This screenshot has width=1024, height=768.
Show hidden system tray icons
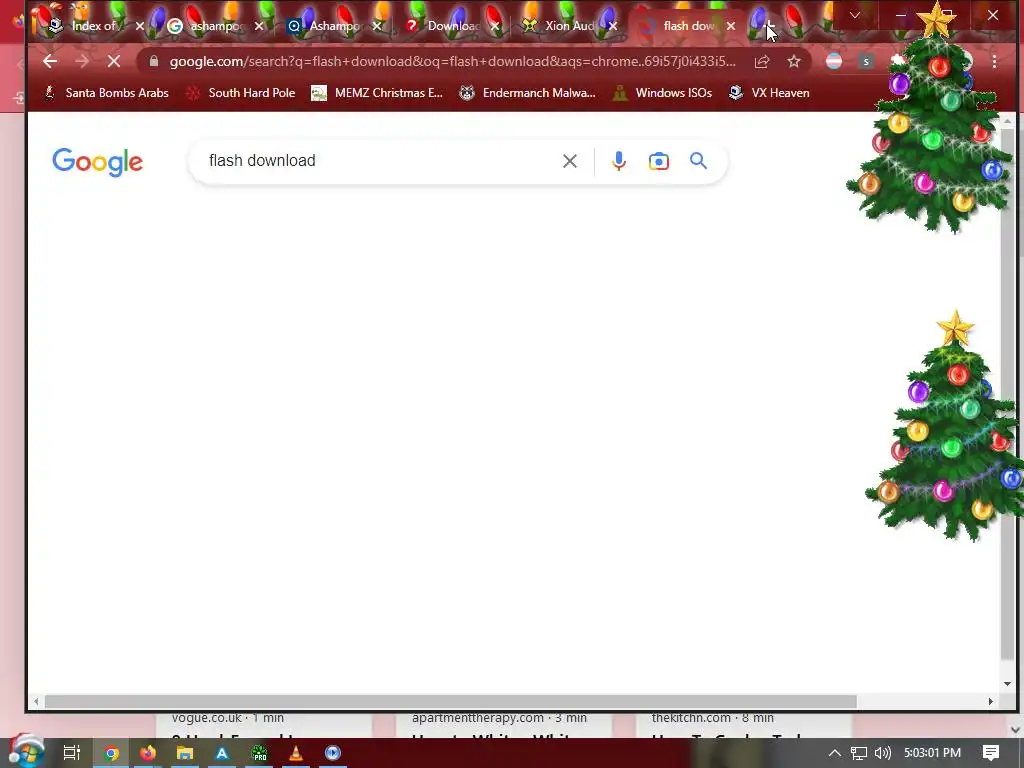coord(834,753)
